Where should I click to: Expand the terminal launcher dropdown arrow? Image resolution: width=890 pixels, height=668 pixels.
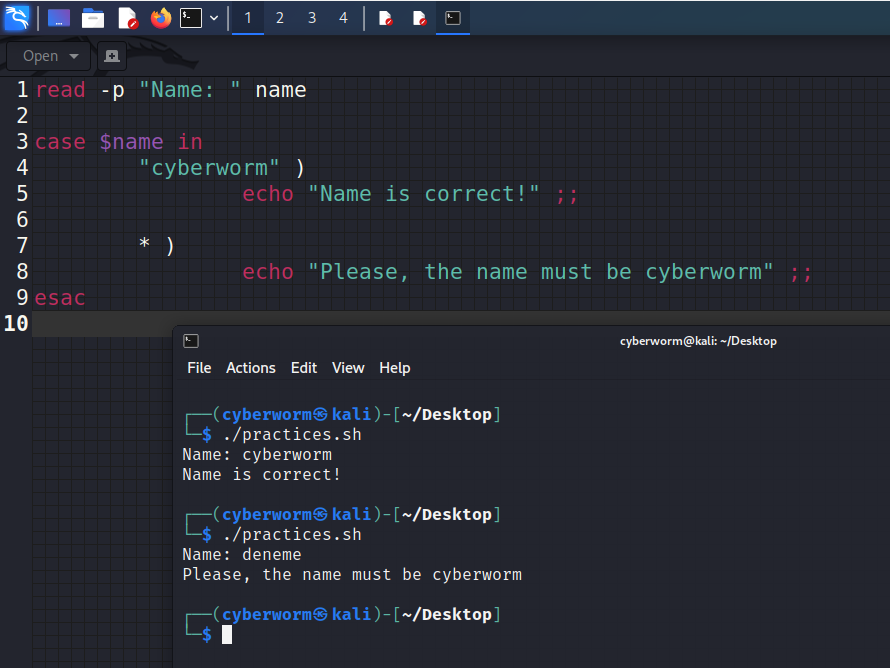point(213,18)
